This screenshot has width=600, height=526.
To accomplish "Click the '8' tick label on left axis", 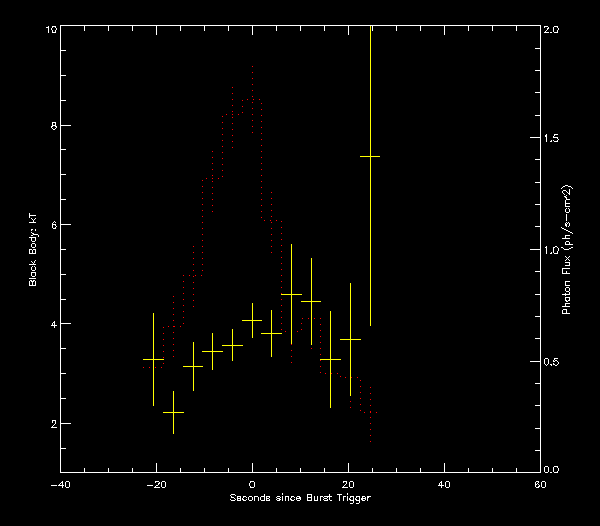I will pos(52,126).
